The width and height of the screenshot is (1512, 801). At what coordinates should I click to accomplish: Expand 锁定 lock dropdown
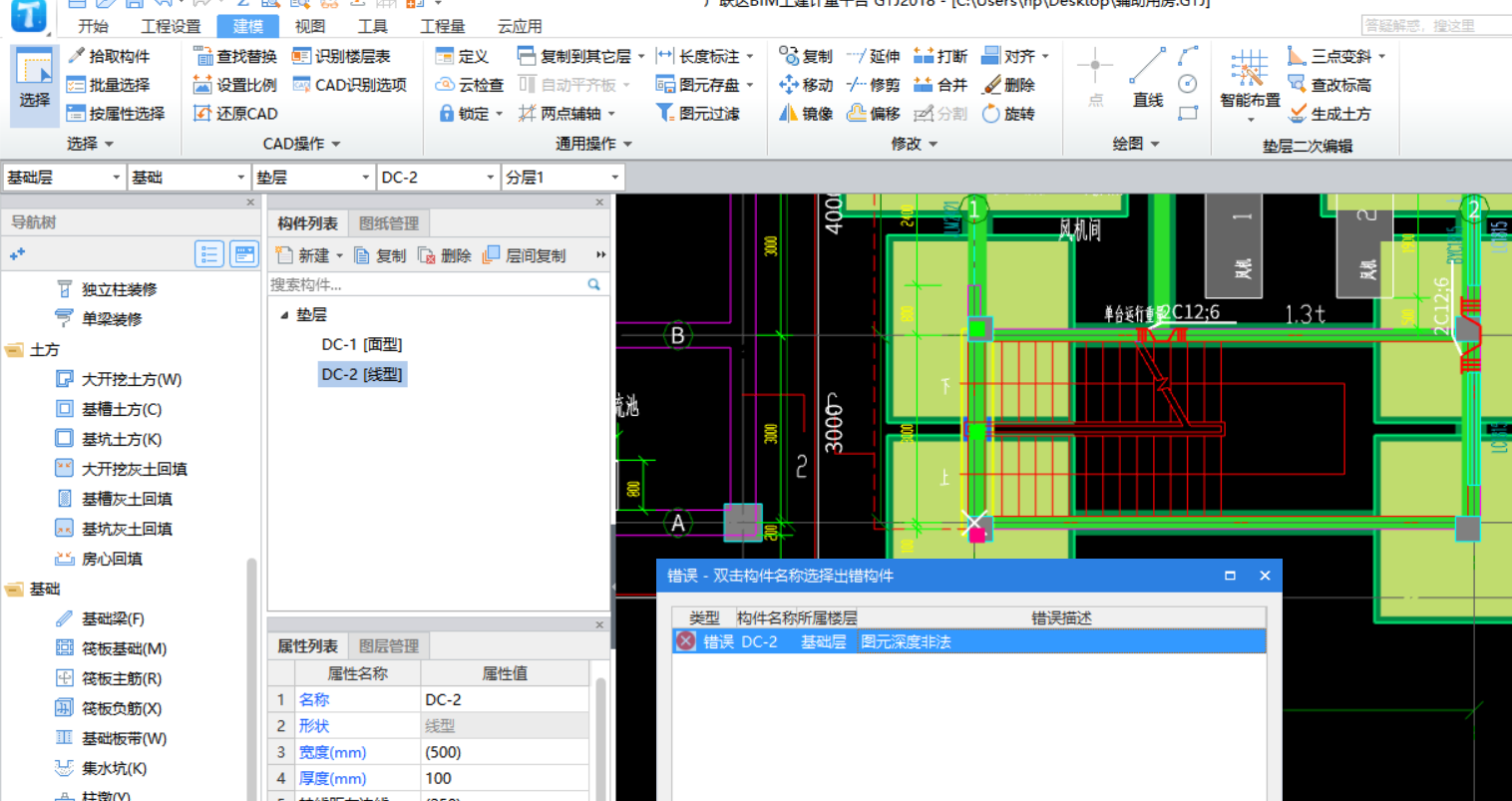pyautogui.click(x=499, y=115)
